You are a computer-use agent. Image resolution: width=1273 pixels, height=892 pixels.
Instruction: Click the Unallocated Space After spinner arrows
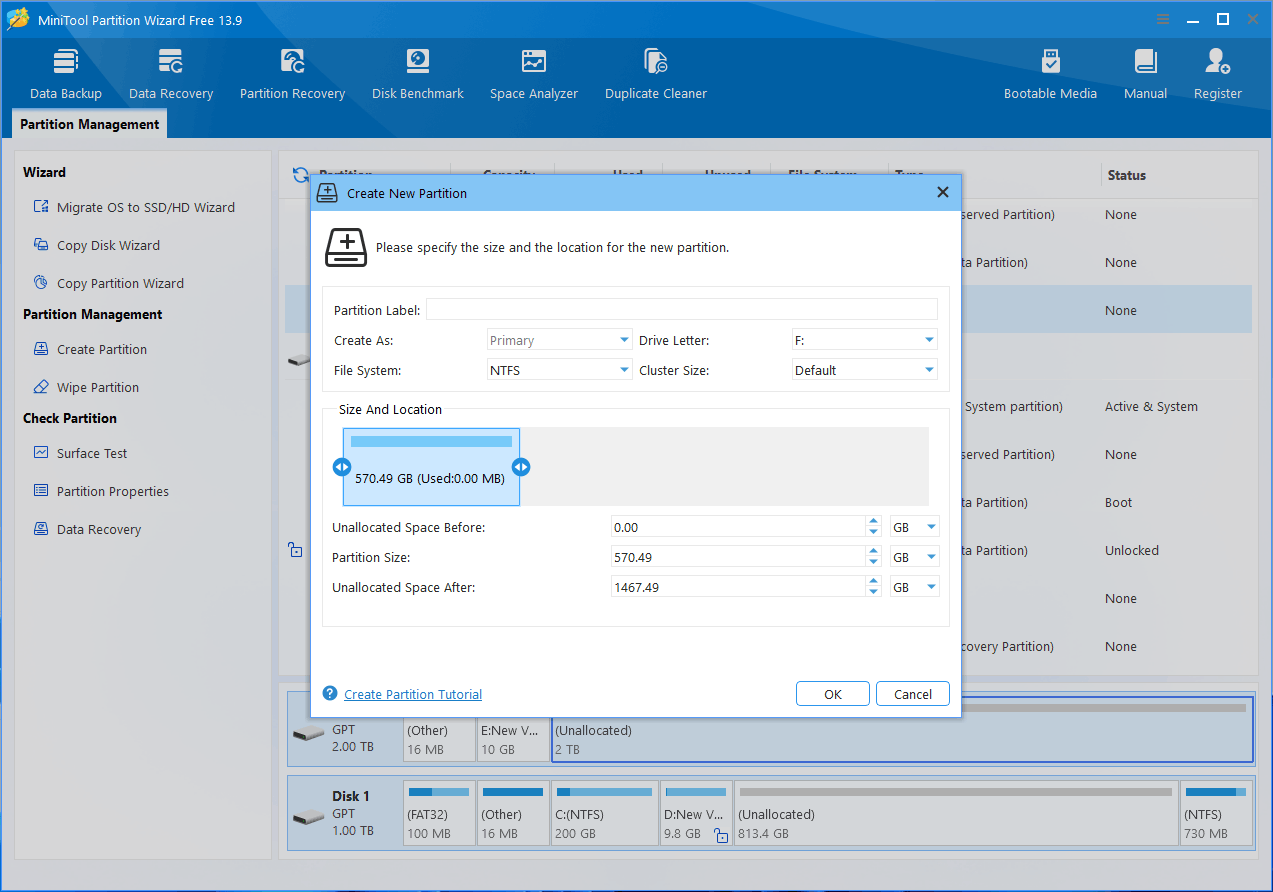874,587
